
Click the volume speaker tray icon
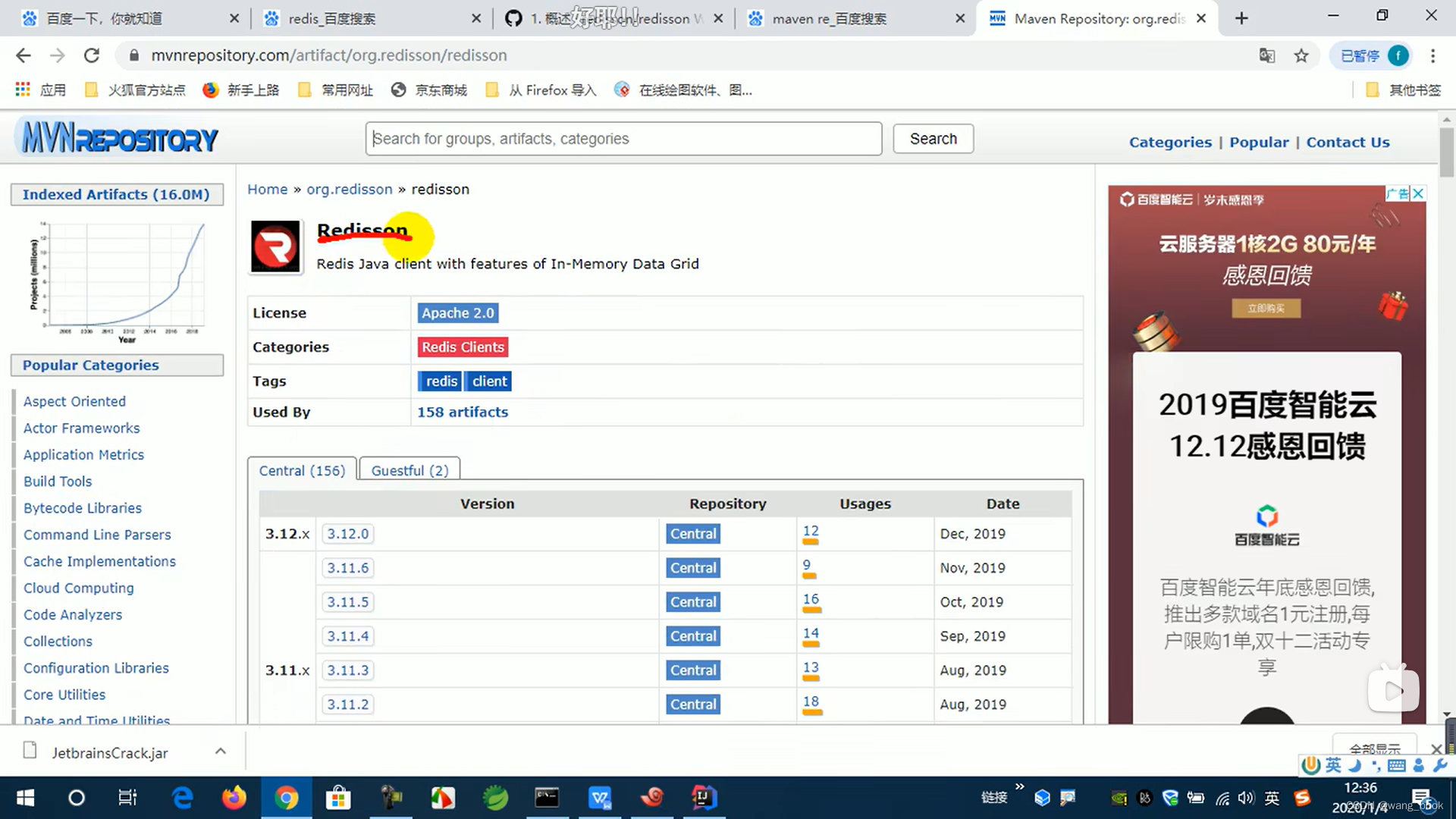[x=1246, y=798]
